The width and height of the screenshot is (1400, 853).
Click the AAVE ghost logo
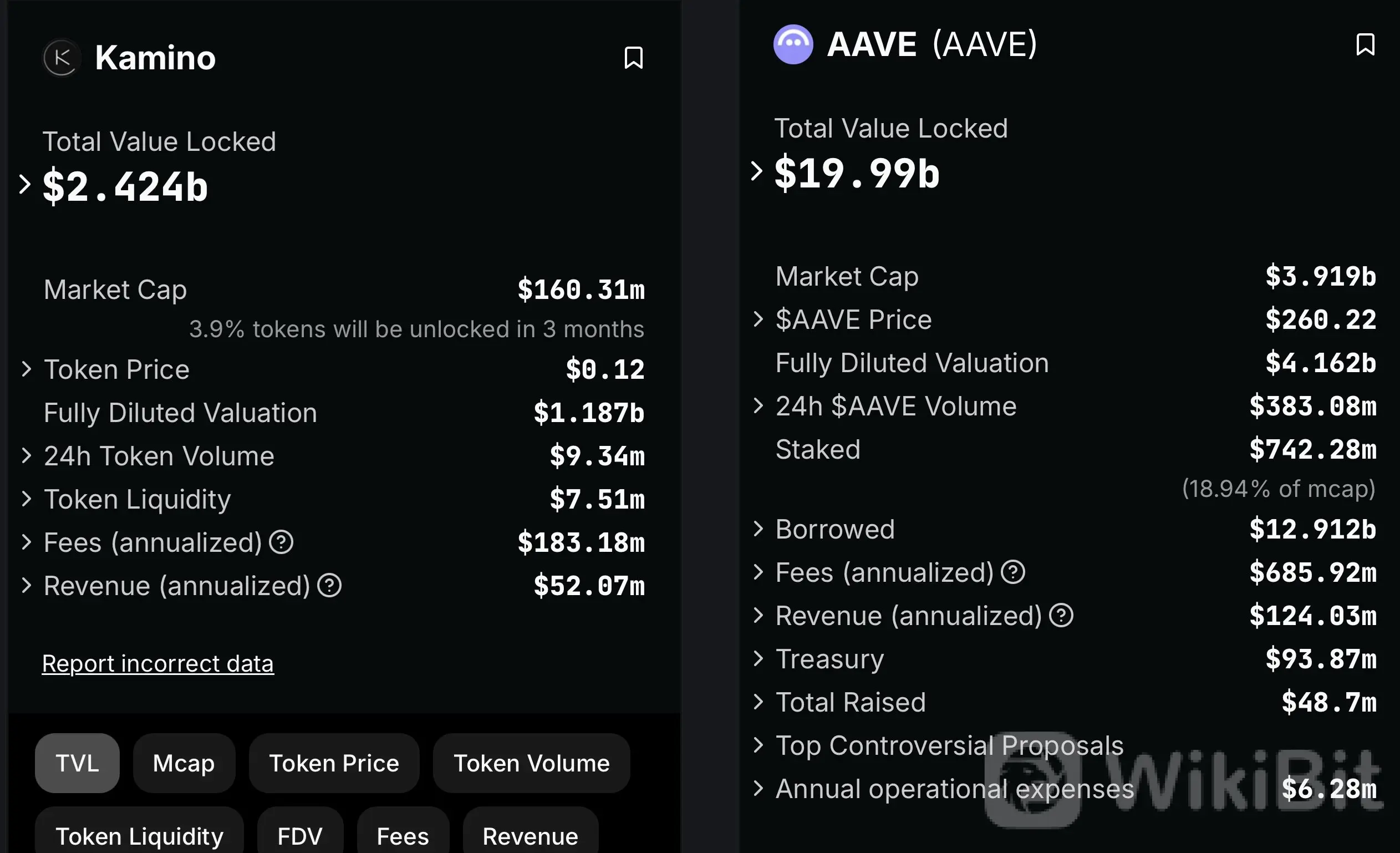coord(793,44)
